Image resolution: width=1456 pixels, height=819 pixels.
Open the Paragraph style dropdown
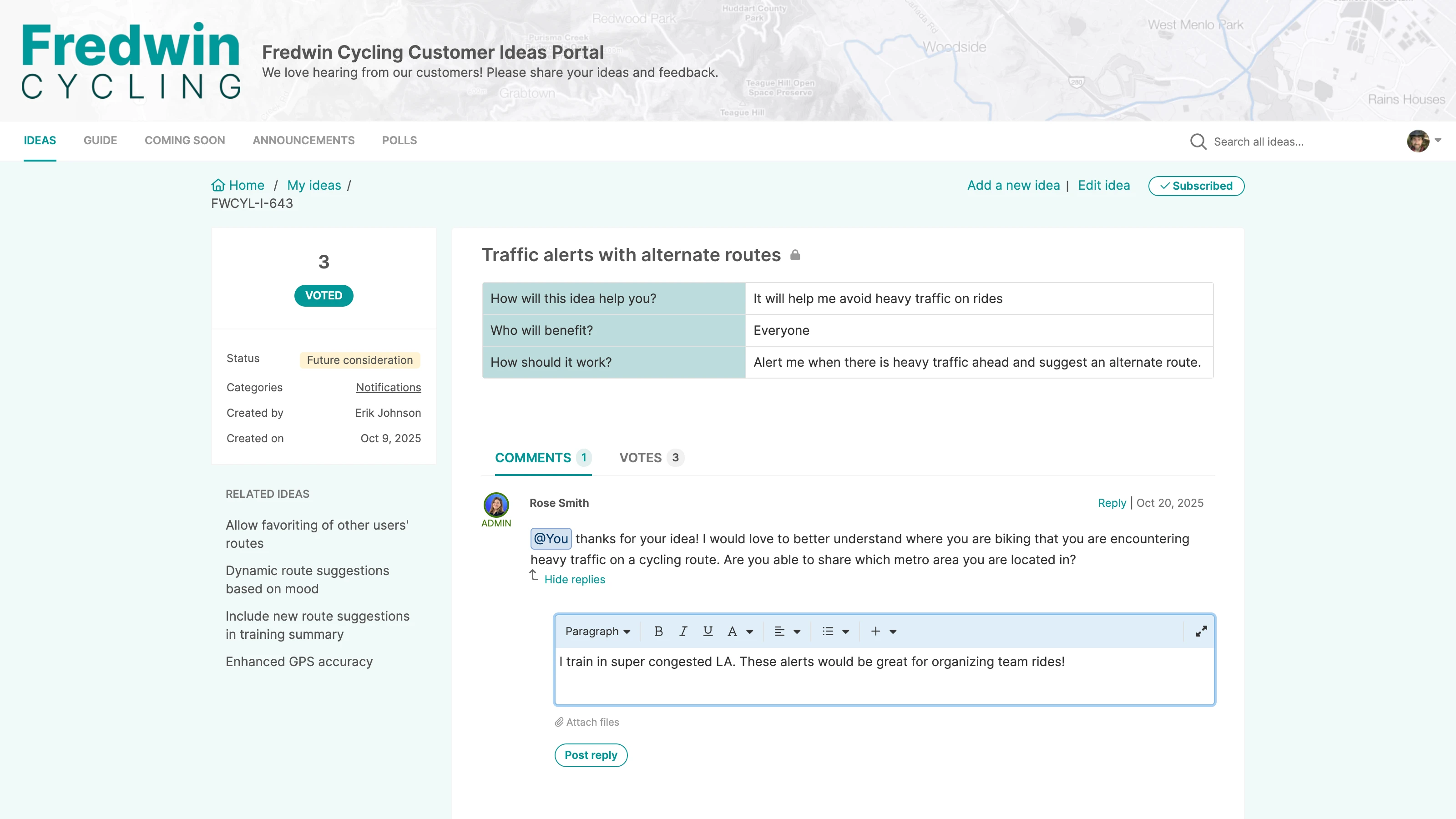click(x=597, y=632)
